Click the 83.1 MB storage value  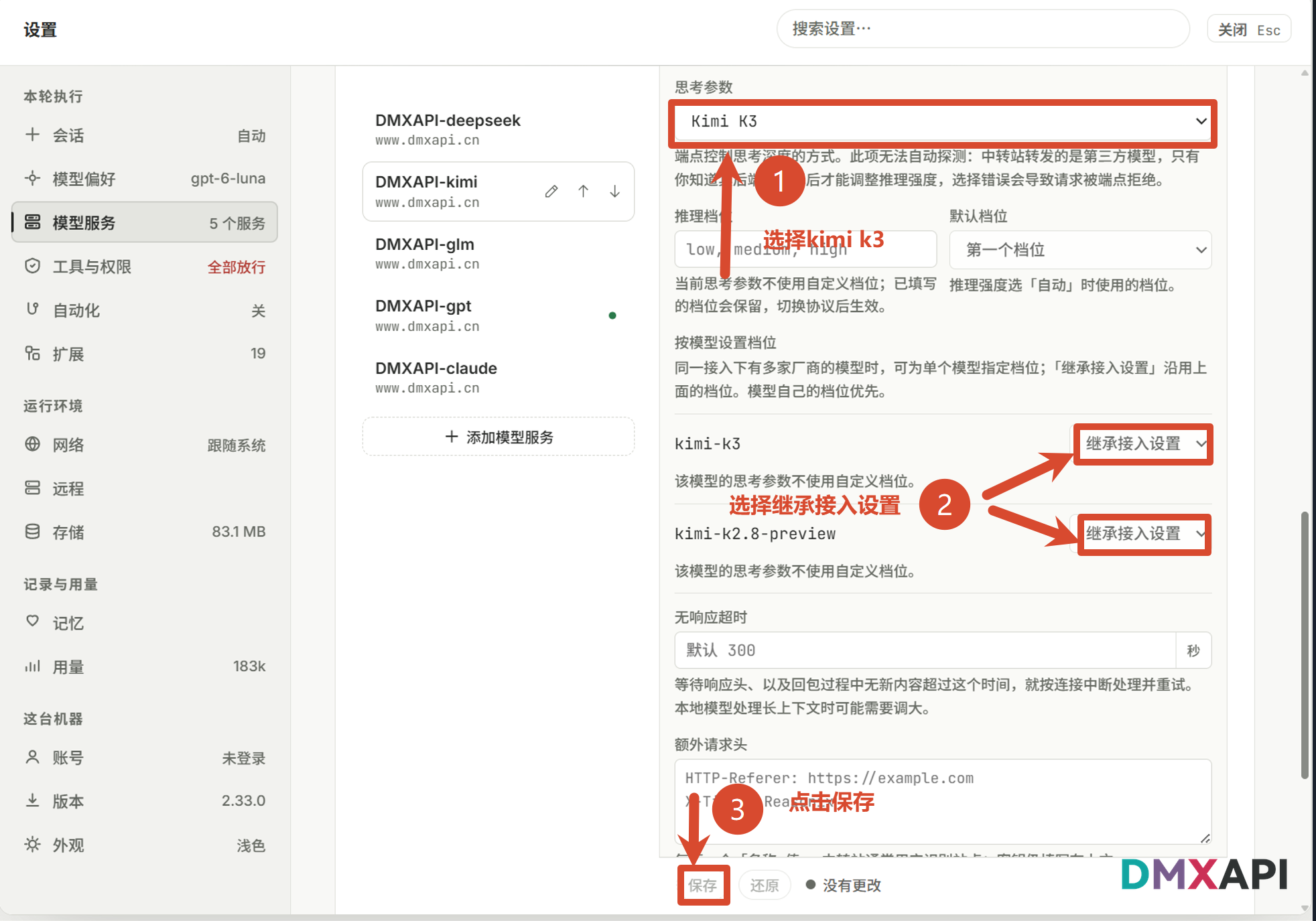(x=239, y=531)
